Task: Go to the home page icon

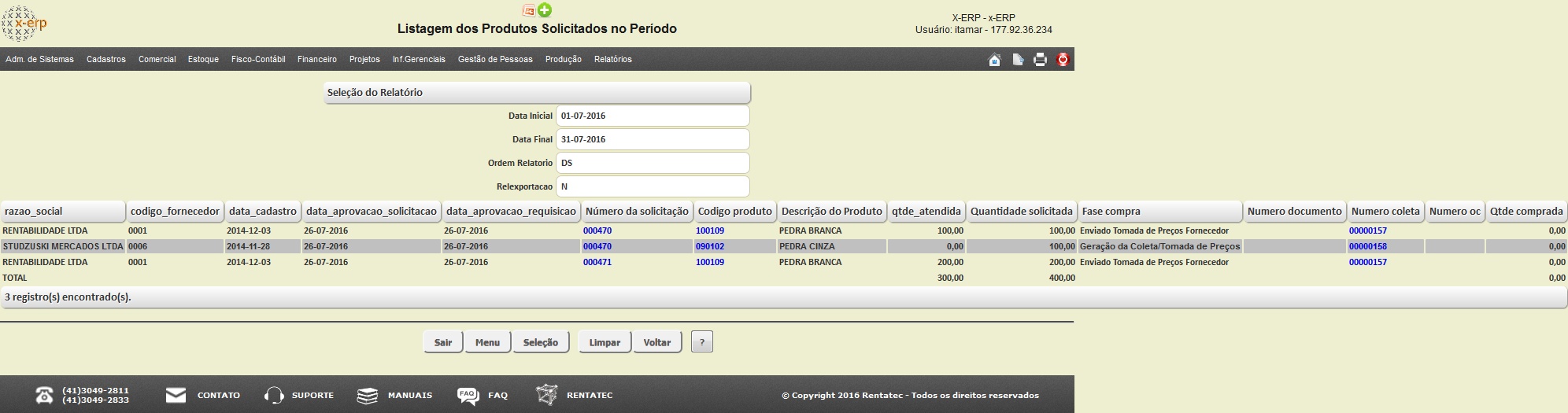Action: 994,60
